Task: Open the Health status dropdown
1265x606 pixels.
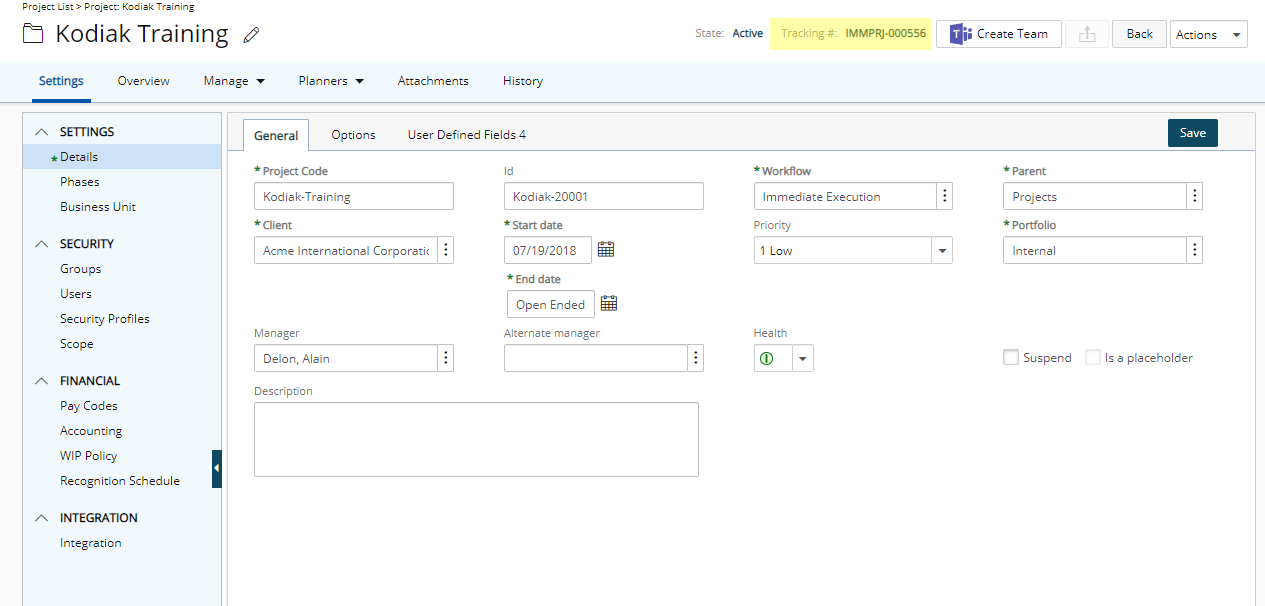Action: click(x=802, y=358)
